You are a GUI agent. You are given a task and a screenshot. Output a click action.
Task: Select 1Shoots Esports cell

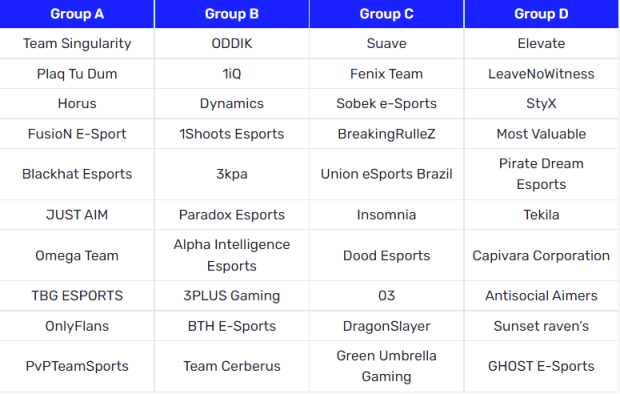[x=232, y=134]
